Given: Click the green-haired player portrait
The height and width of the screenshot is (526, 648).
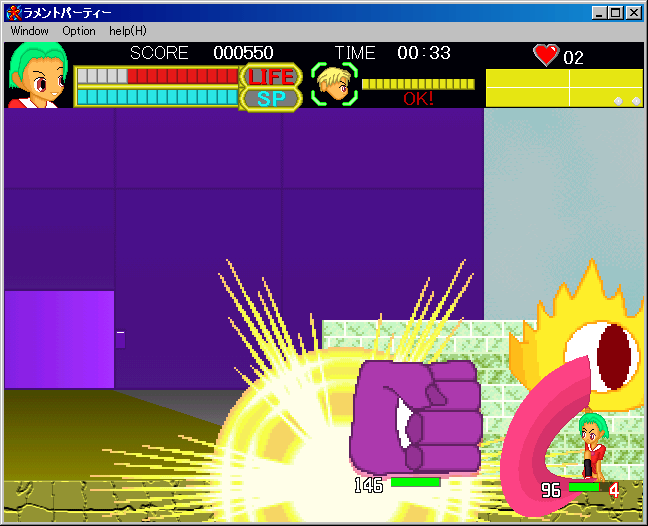Looking at the screenshot, I should coord(38,75).
